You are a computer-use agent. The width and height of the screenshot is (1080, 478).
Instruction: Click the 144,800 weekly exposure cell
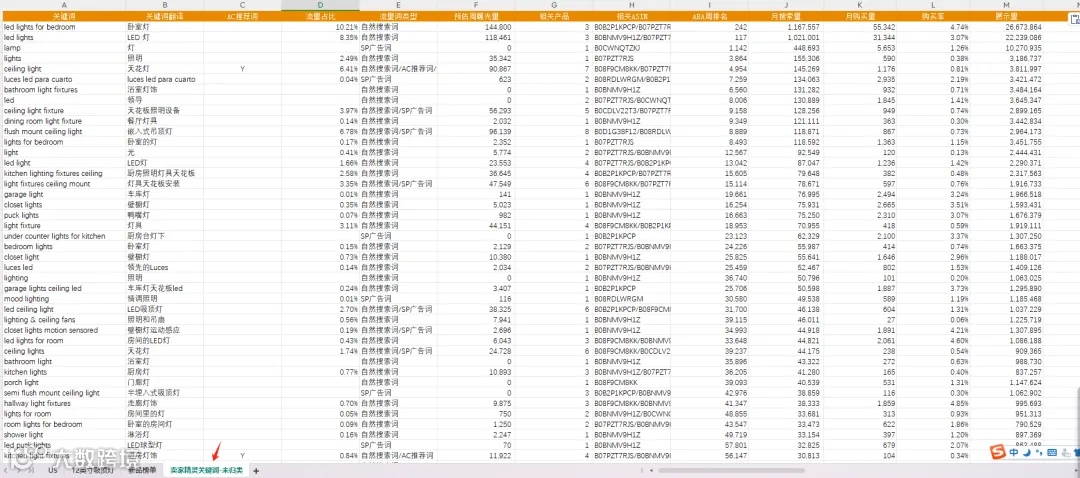coord(475,27)
